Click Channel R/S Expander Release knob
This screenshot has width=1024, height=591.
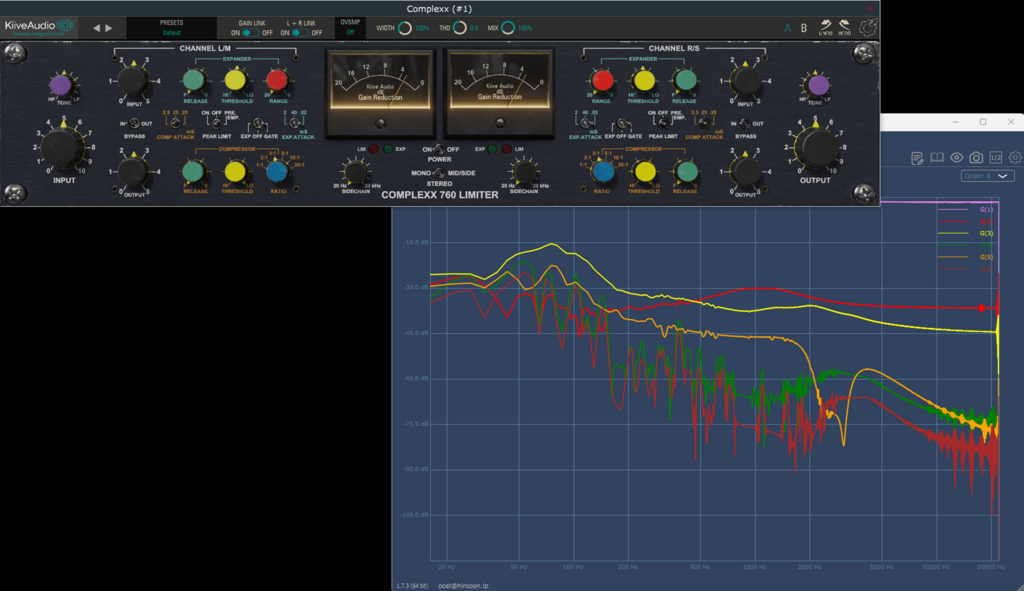(685, 80)
